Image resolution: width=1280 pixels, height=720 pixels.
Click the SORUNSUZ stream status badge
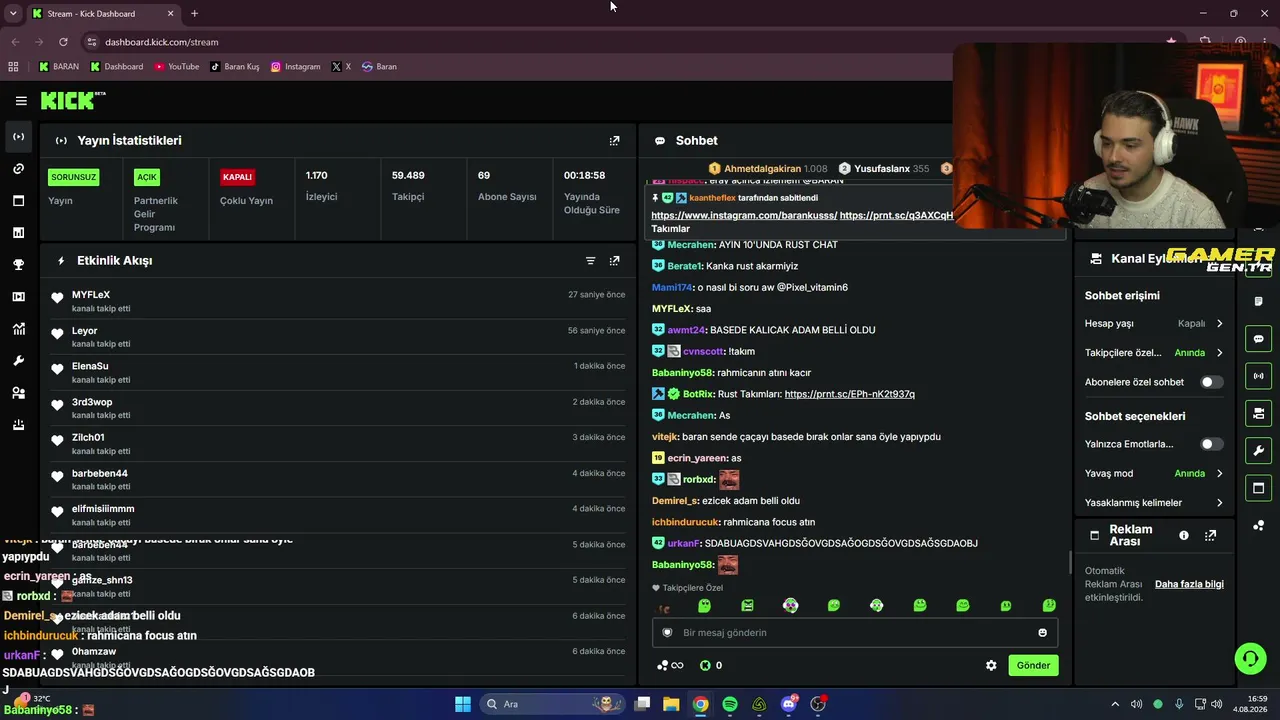pyautogui.click(x=74, y=177)
